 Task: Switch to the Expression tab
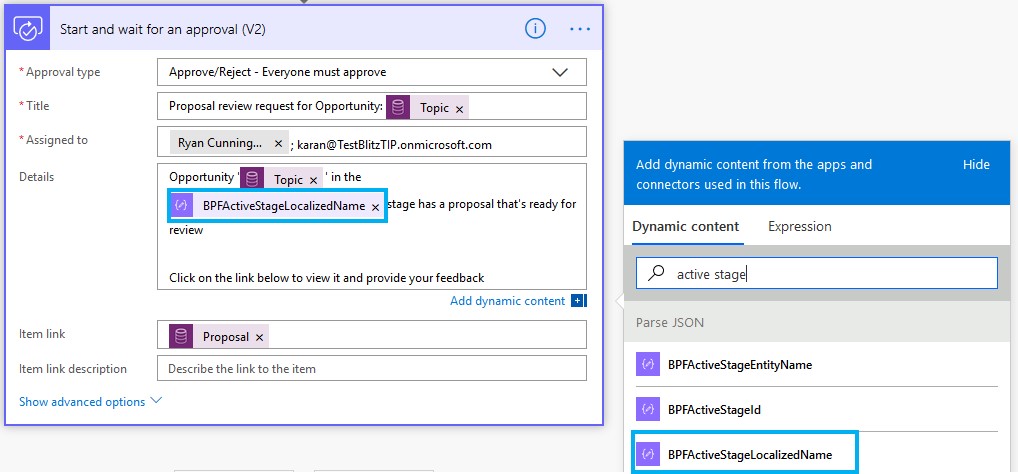click(800, 227)
